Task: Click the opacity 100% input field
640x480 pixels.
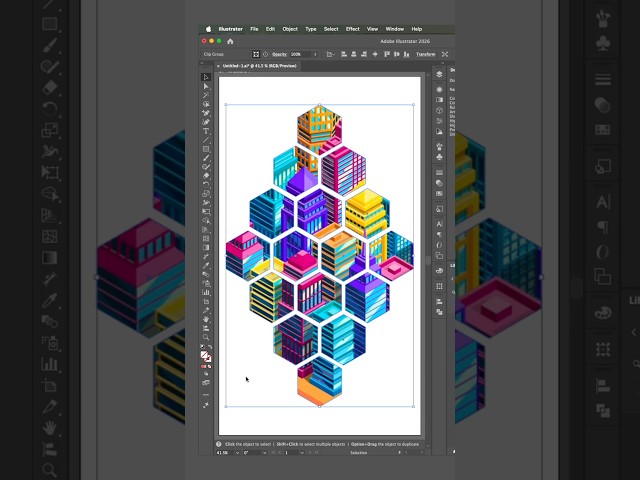Action: pos(300,54)
